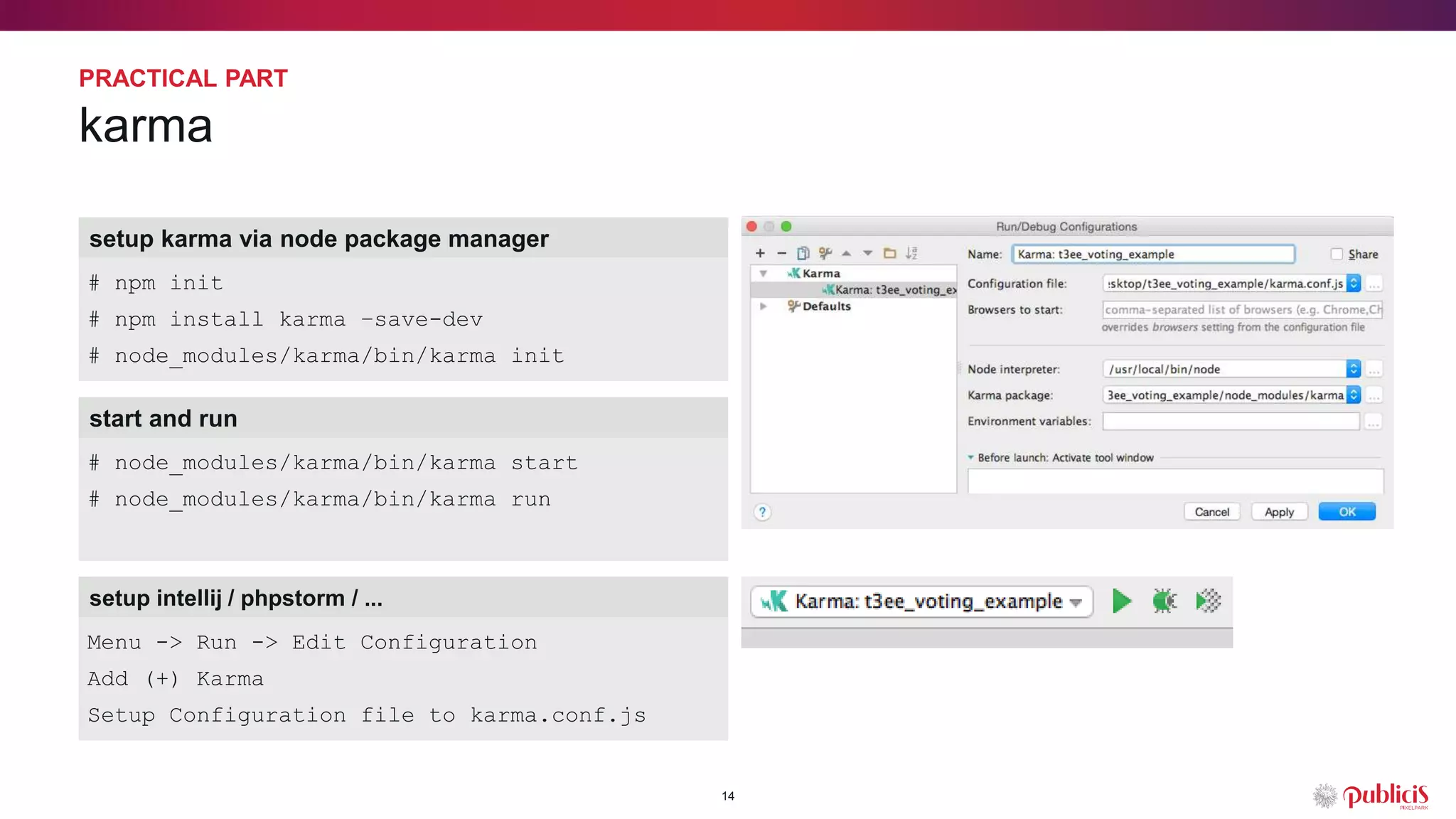Click the Apply button
The width and height of the screenshot is (1456, 819).
pos(1279,512)
